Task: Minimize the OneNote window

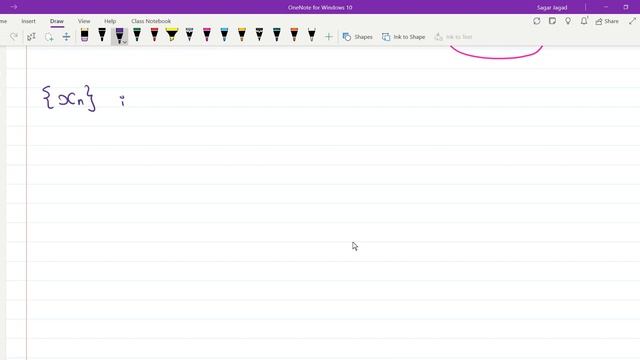Action: click(606, 7)
